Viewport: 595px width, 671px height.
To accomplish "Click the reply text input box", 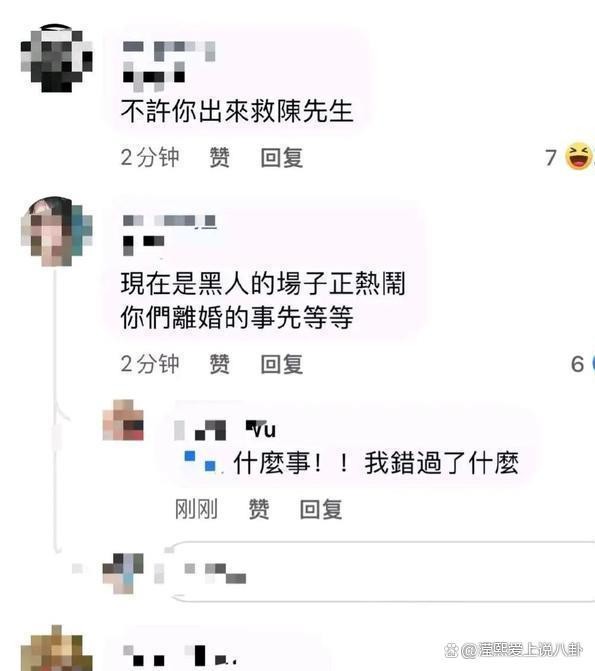I will pyautogui.click(x=383, y=572).
